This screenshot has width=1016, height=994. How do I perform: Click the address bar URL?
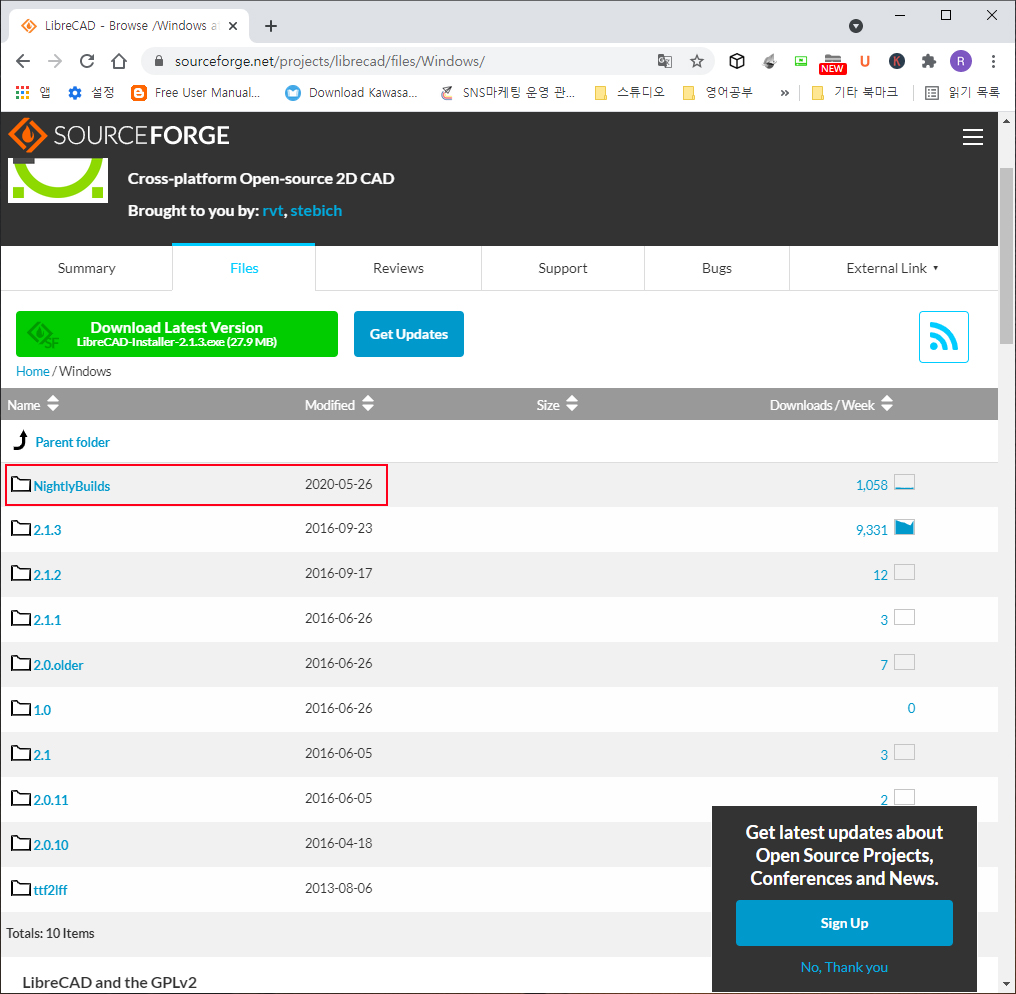[x=330, y=61]
